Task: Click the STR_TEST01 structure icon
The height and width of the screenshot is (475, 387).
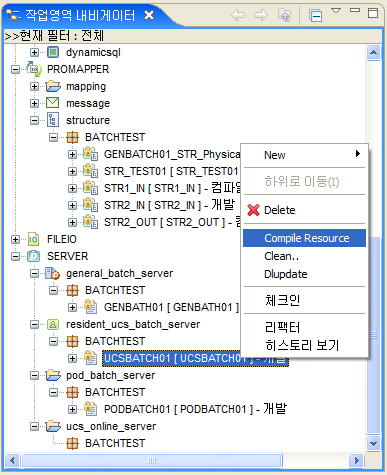Action: tap(91, 171)
